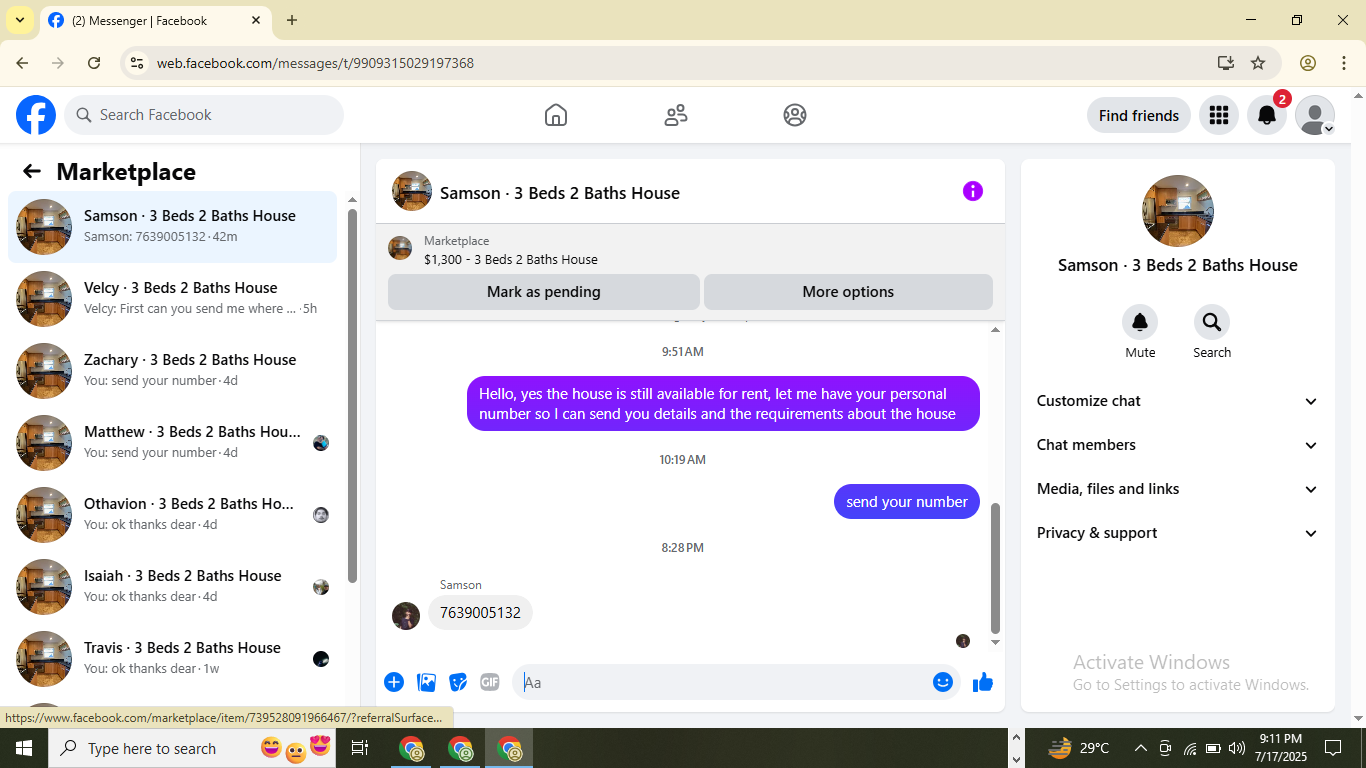Open the emoji picker
1366x768 pixels.
pos(943,682)
